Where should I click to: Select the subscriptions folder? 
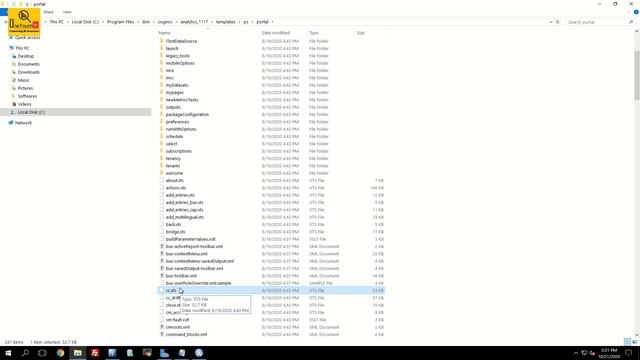click(179, 151)
